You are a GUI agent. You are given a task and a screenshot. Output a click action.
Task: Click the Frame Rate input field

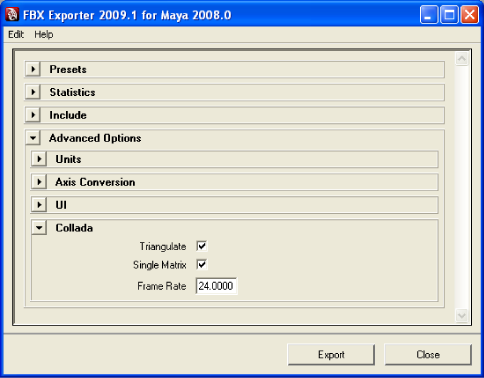pyautogui.click(x=216, y=286)
